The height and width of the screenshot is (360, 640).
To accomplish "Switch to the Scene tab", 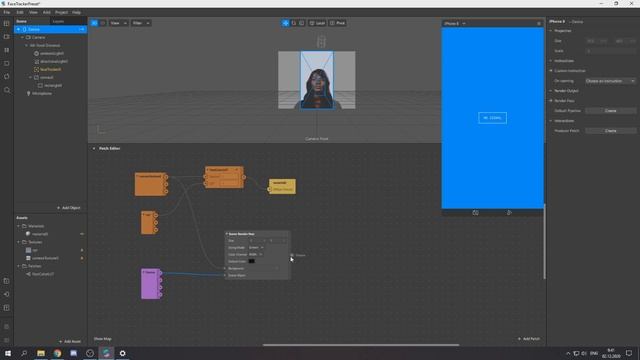I will [22, 21].
